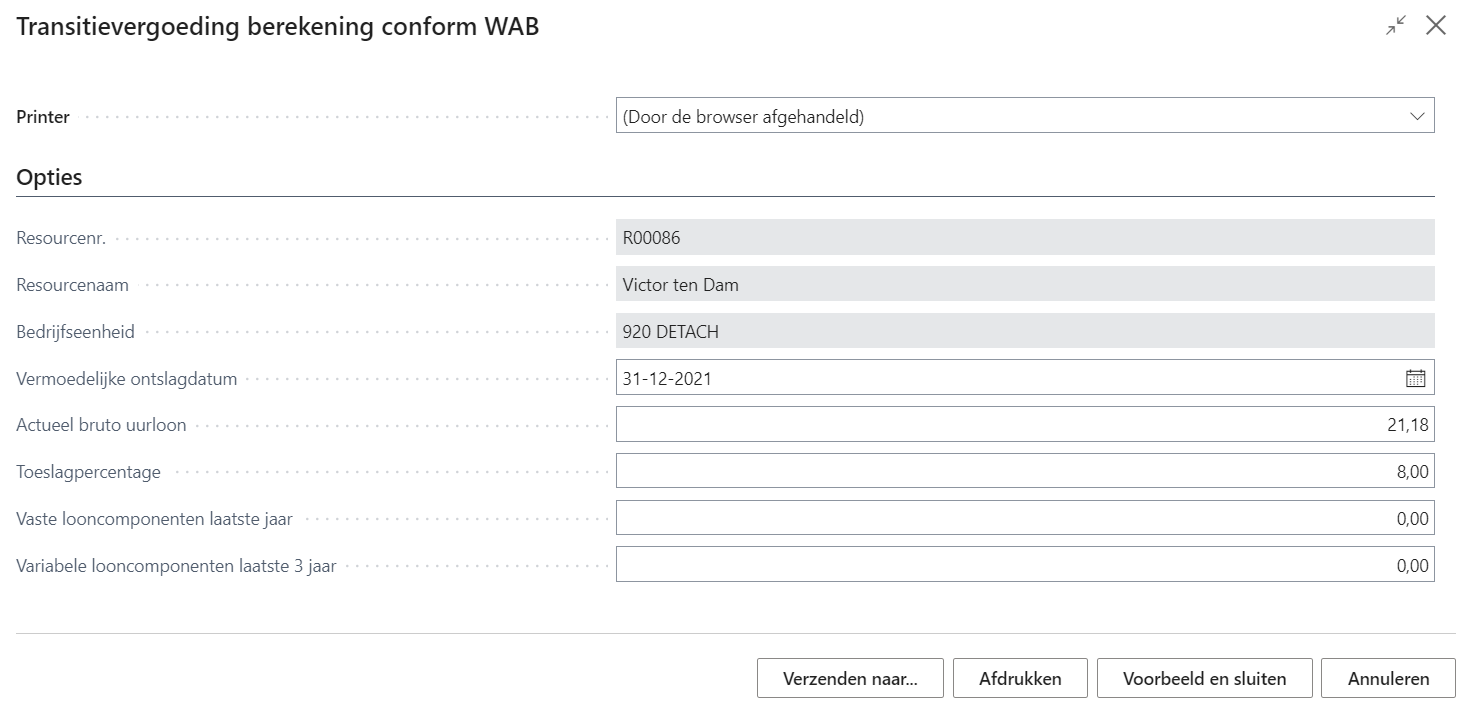The width and height of the screenshot is (1462, 710).
Task: Click Variabele looncomponenten laatste 3 jaar field
Action: tap(1024, 565)
